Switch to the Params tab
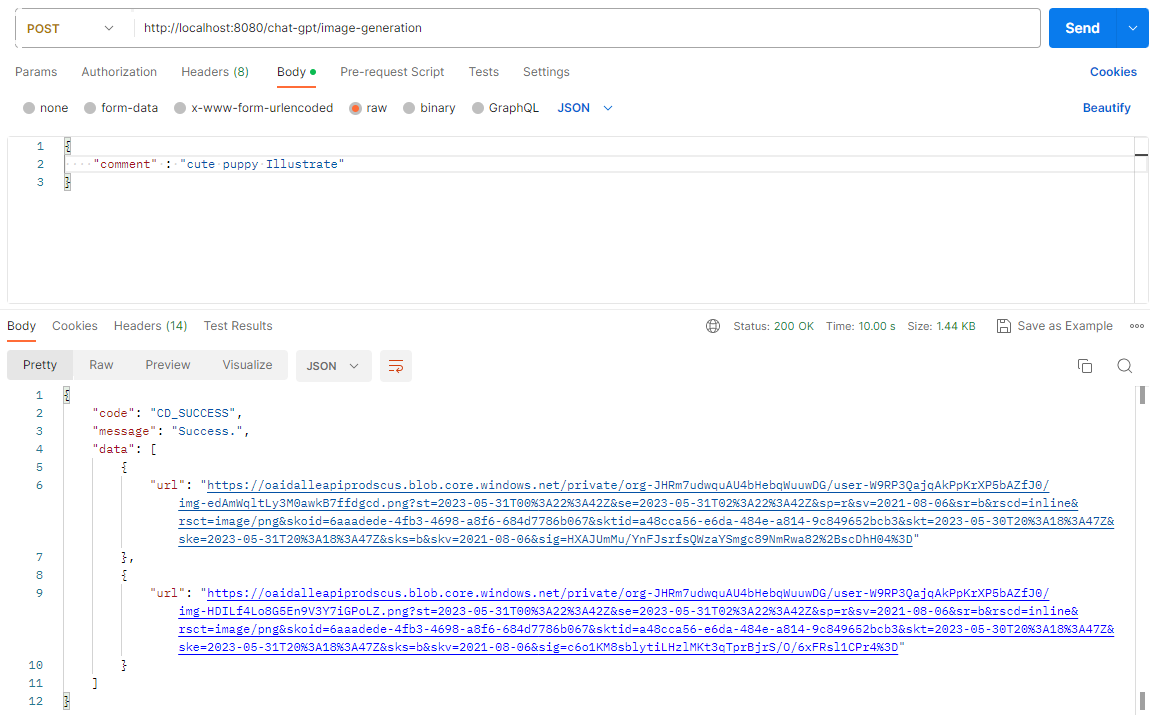Screen dimensions: 1150x715 pyautogui.click(x=36, y=72)
